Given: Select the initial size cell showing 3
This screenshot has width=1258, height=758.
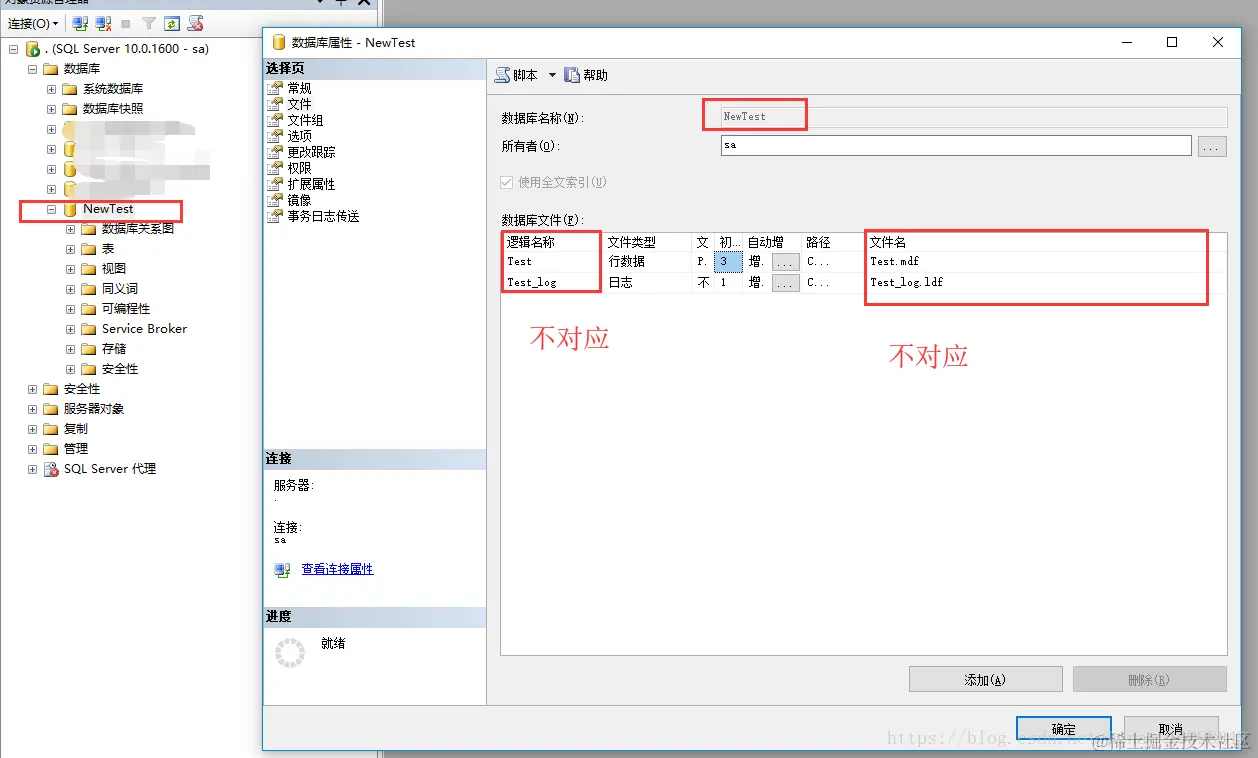Looking at the screenshot, I should (728, 262).
